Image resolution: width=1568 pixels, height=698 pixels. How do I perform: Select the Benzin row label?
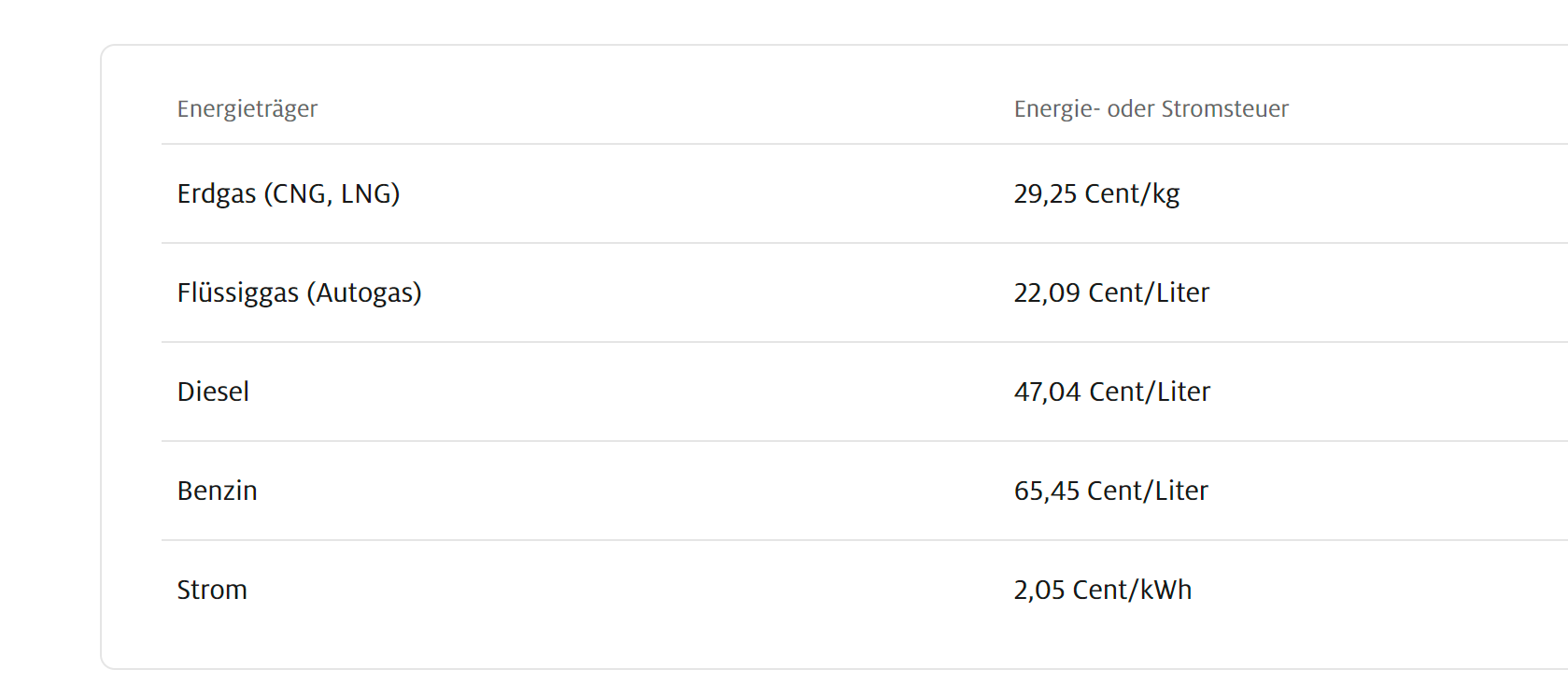coord(217,491)
